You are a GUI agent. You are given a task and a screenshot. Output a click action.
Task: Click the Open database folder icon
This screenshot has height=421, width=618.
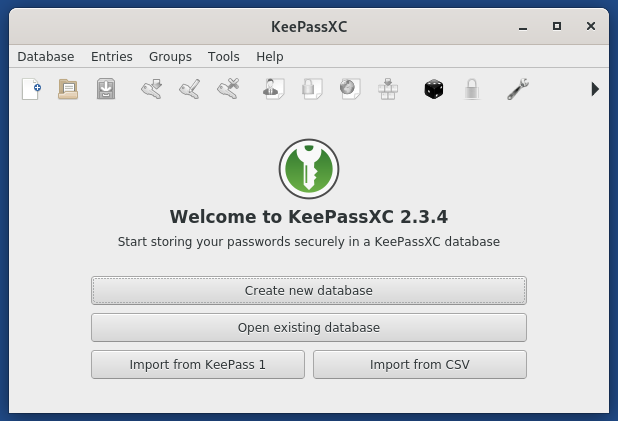[x=68, y=89]
